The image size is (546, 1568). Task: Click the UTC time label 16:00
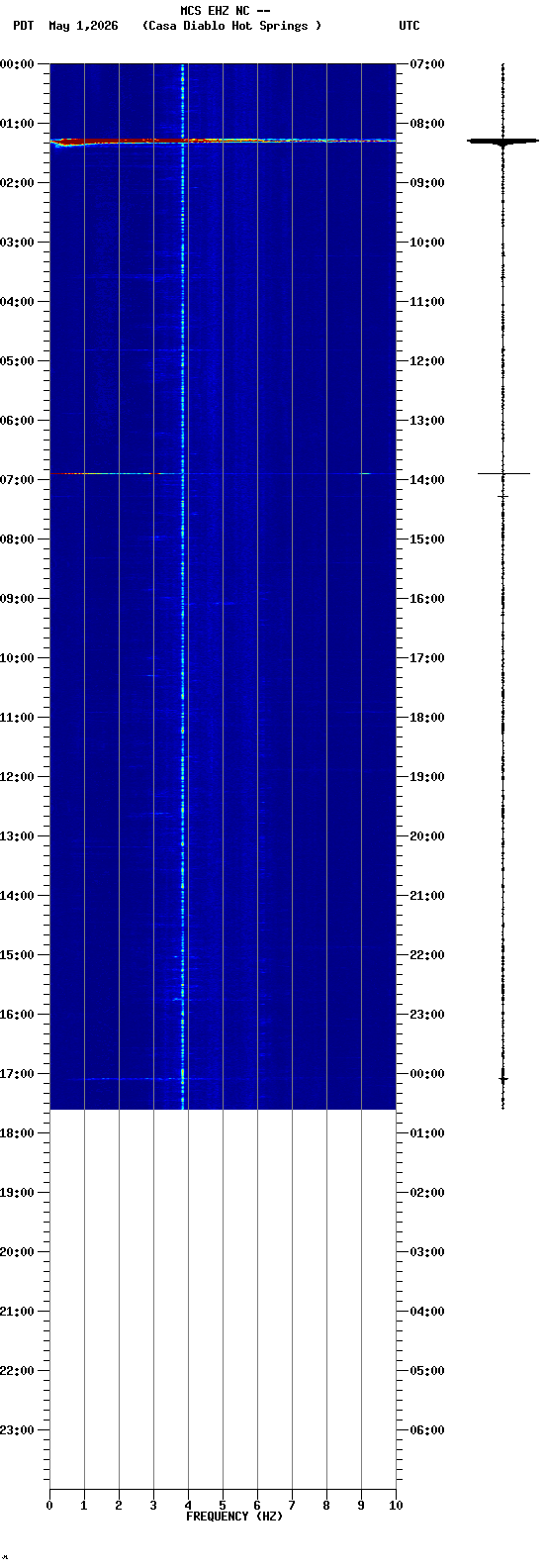pyautogui.click(x=427, y=599)
